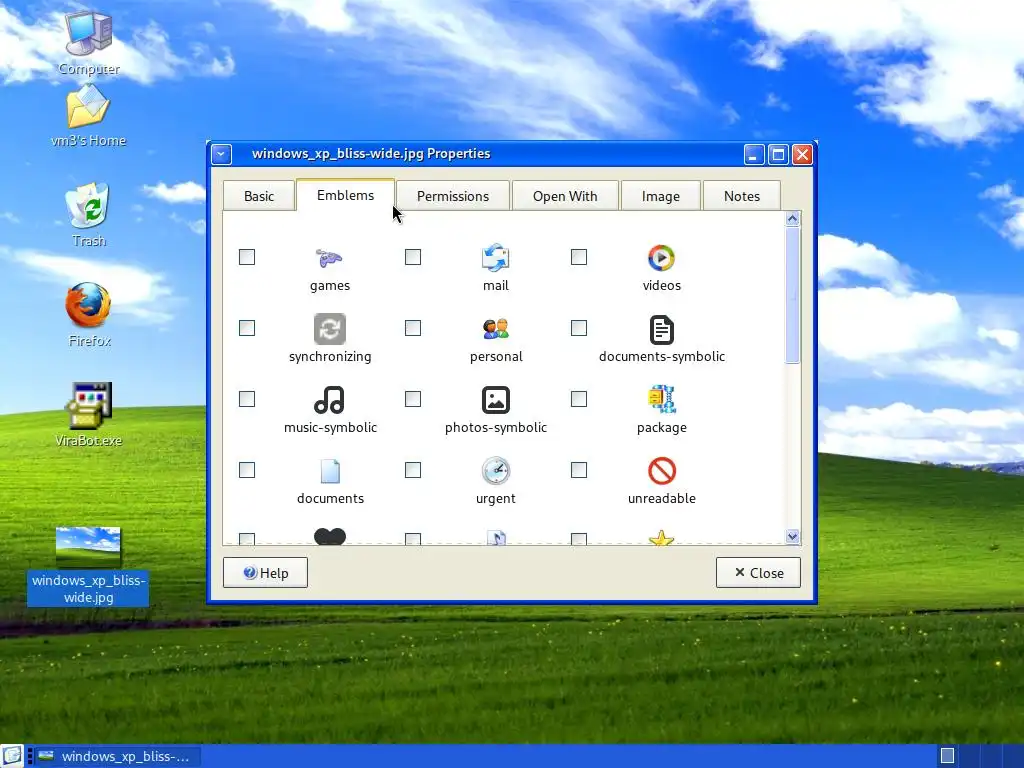Click the heart emblem icon in the bottom row
The height and width of the screenshot is (768, 1024).
[x=330, y=536]
